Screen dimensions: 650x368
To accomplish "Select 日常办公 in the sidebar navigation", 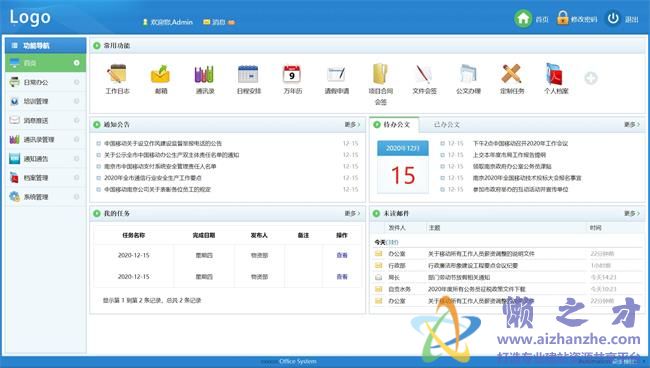I will tap(46, 82).
